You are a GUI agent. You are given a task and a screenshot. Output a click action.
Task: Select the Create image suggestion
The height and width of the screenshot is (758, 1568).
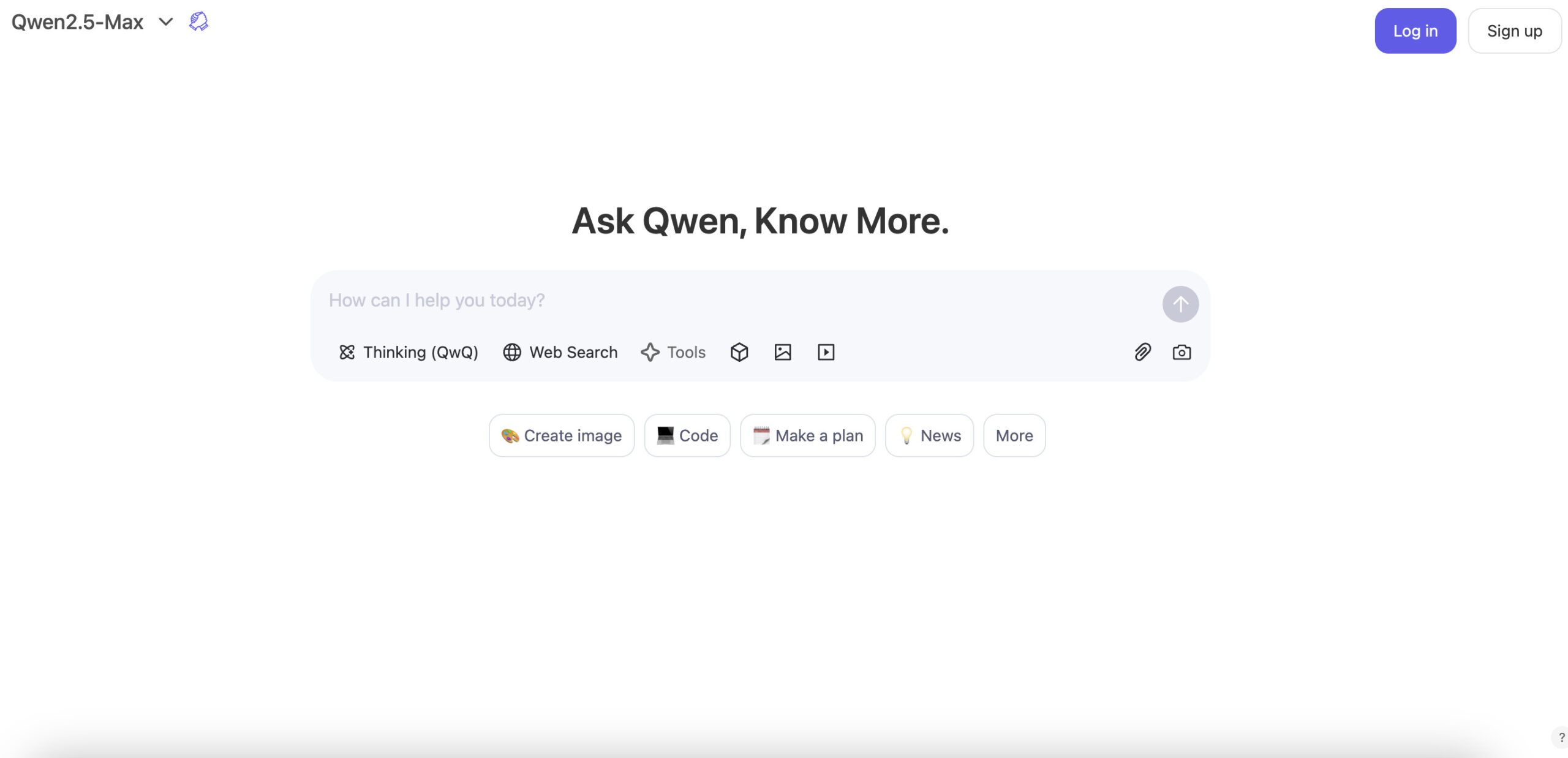pos(561,435)
